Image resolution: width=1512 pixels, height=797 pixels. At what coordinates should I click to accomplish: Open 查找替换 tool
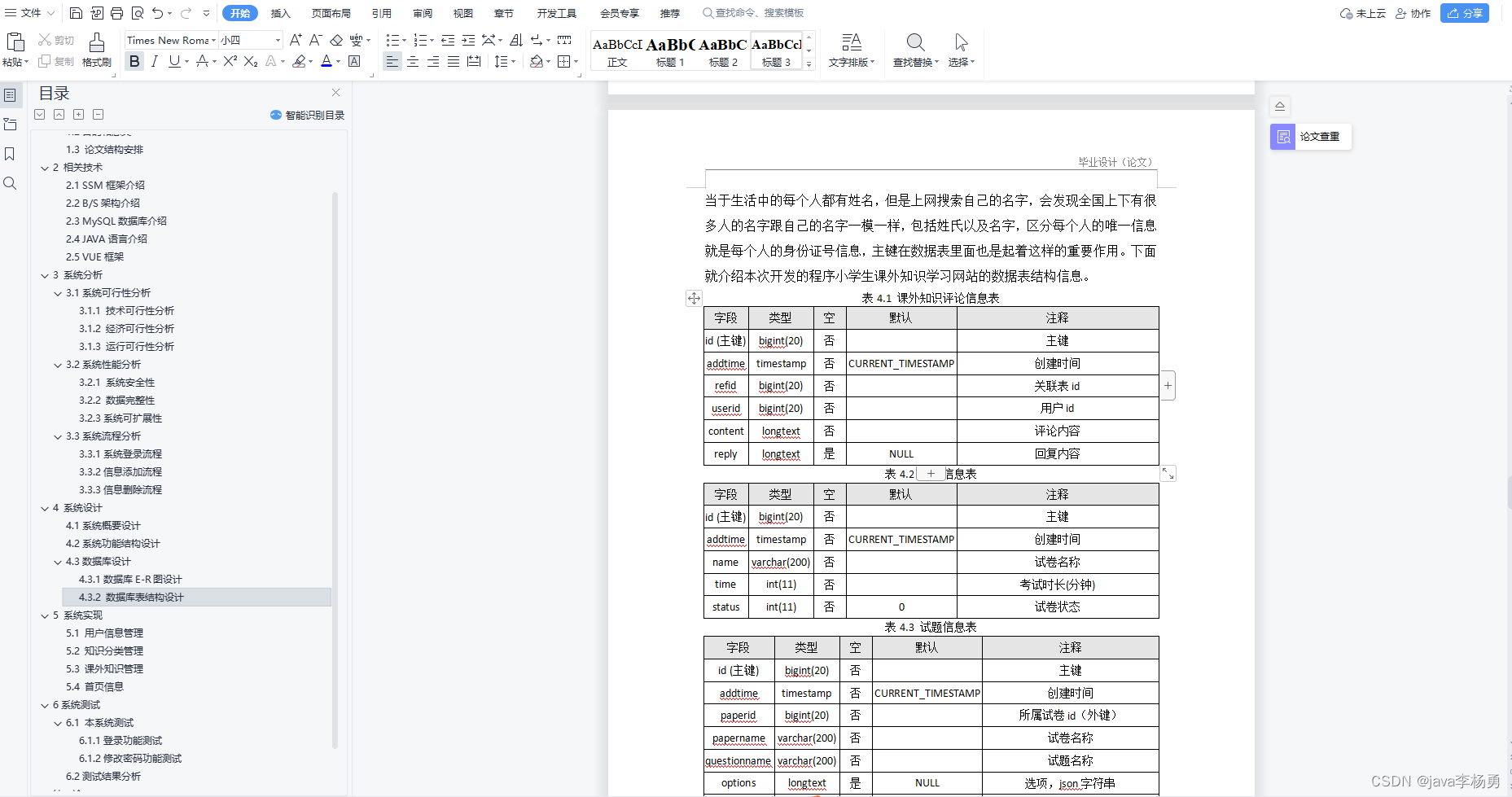coord(916,50)
